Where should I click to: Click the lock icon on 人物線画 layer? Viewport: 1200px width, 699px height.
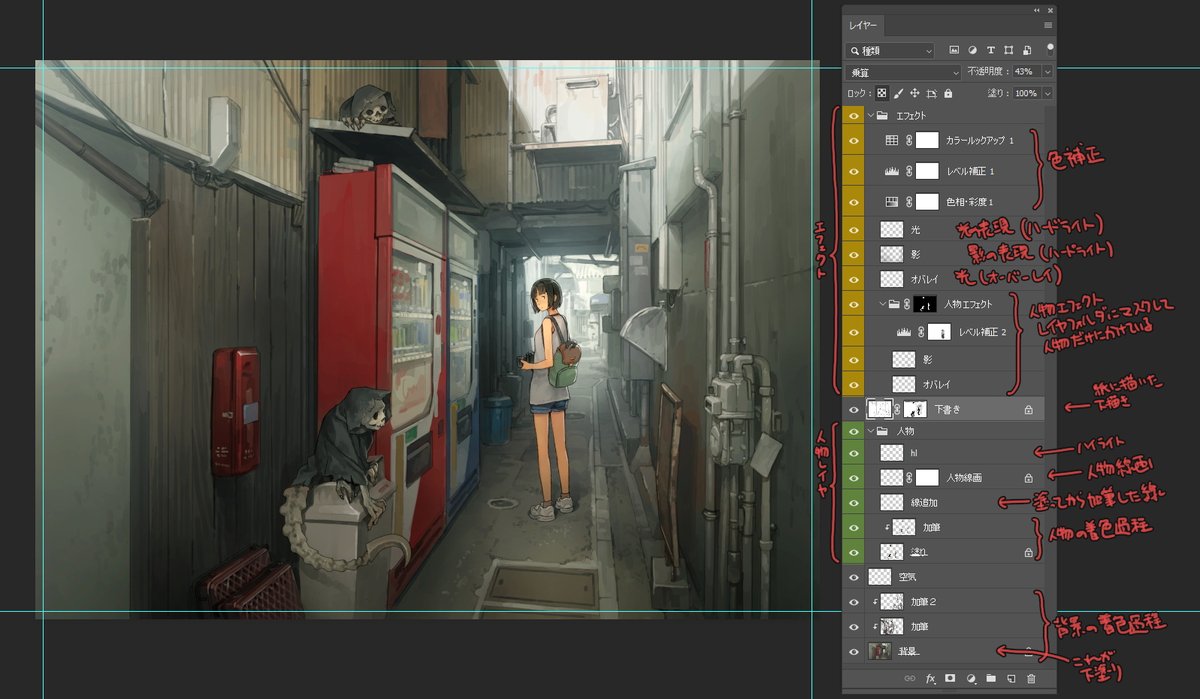1028,478
